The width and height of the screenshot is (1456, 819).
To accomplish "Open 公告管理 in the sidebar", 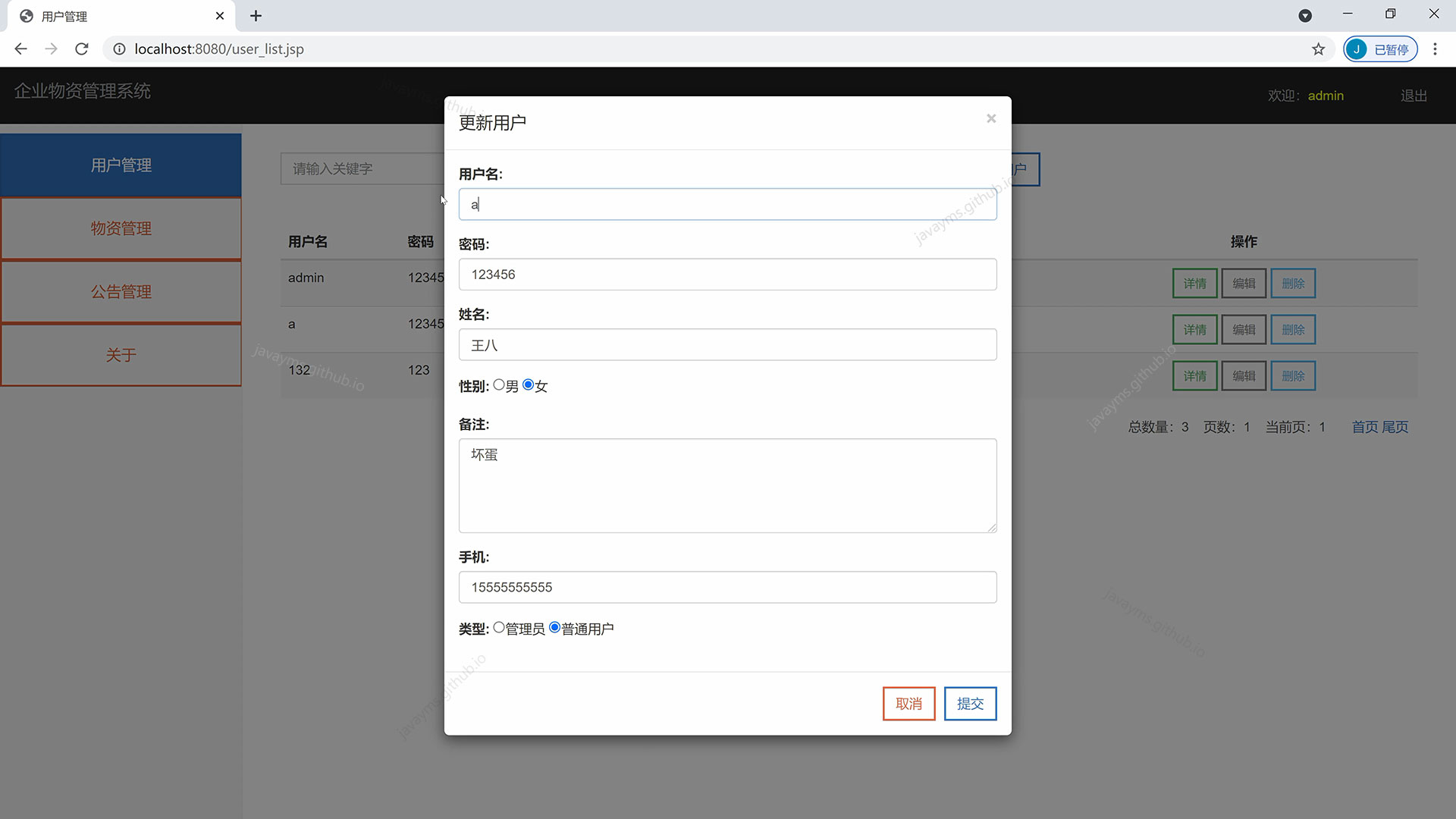I will coord(121,292).
